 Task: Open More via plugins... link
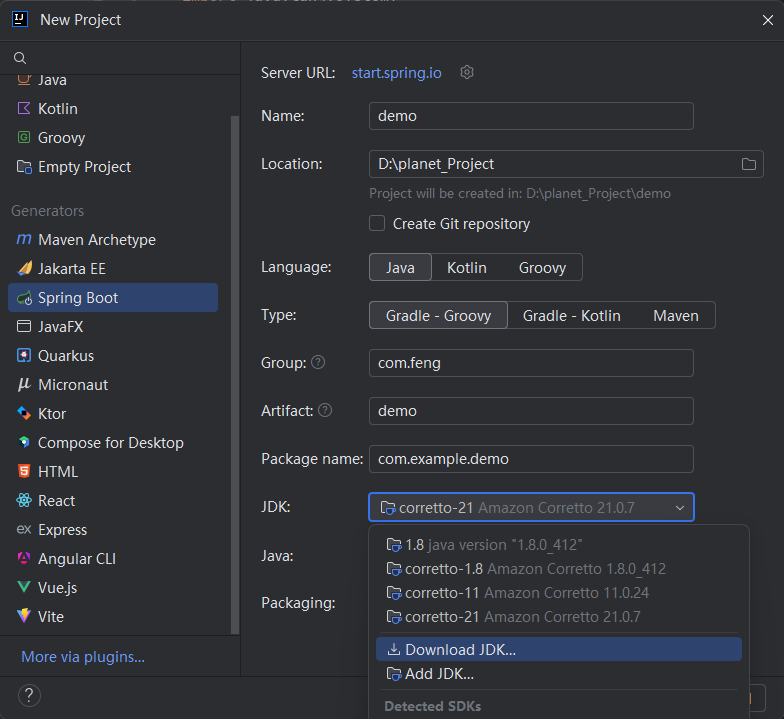click(x=83, y=656)
